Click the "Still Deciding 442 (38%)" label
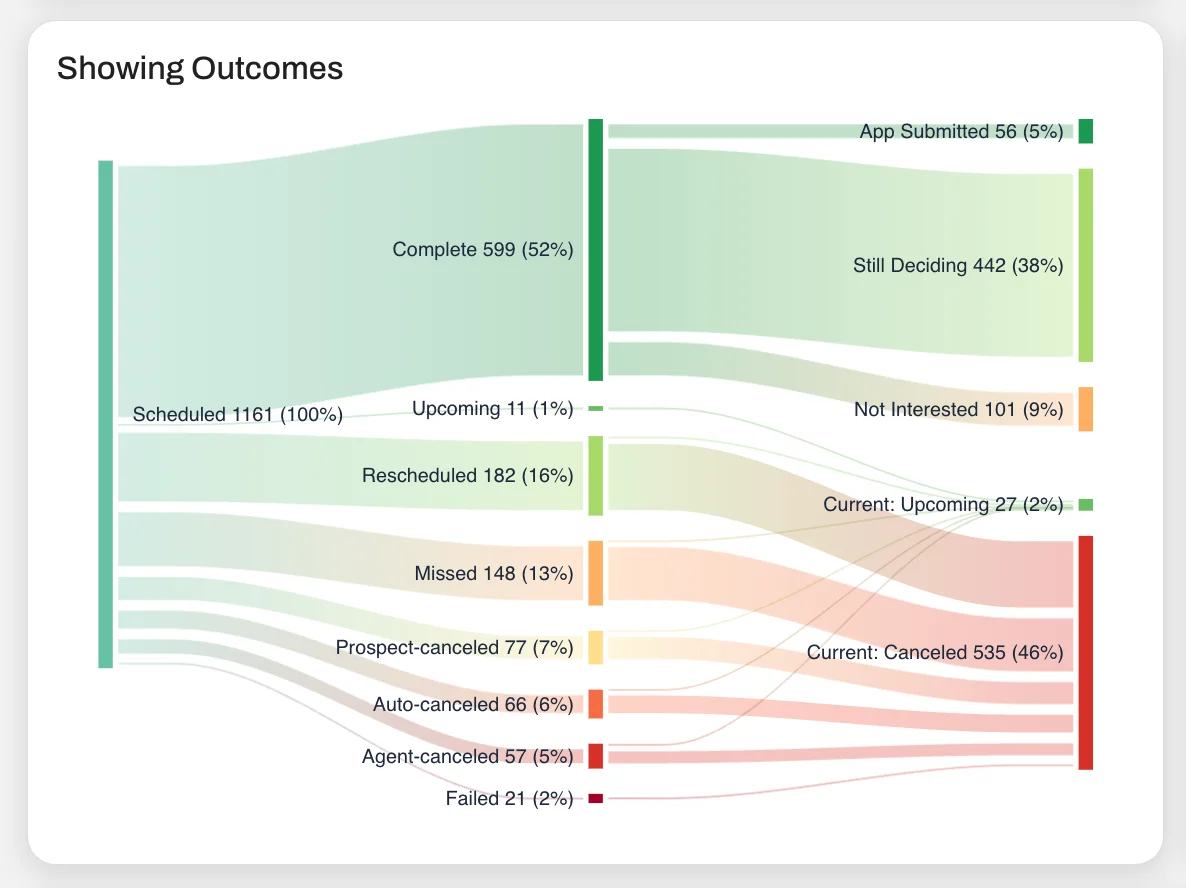 [x=958, y=265]
